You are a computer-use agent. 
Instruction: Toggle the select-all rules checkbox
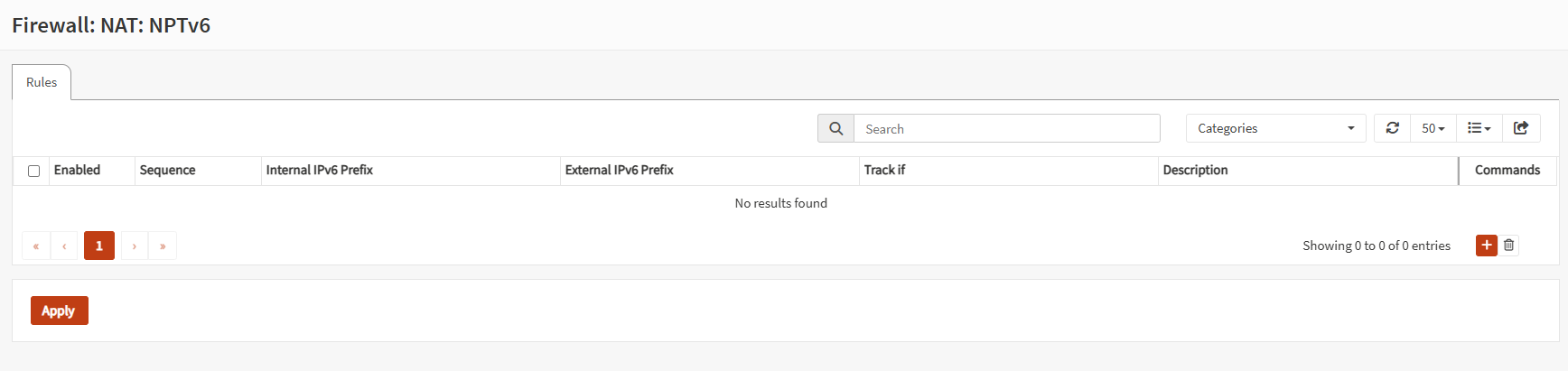(33, 171)
